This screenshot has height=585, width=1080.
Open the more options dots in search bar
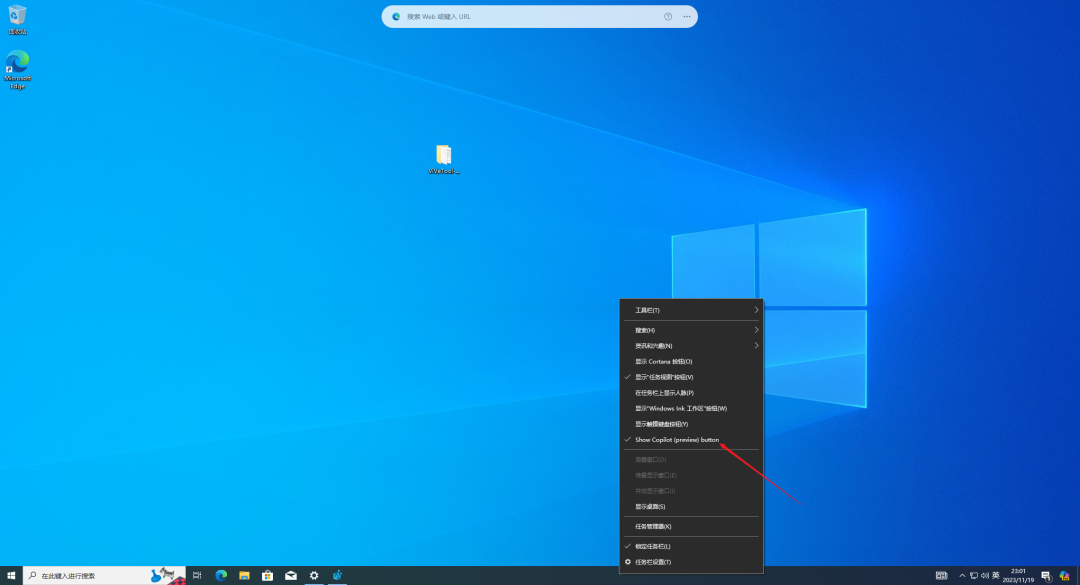coord(687,17)
